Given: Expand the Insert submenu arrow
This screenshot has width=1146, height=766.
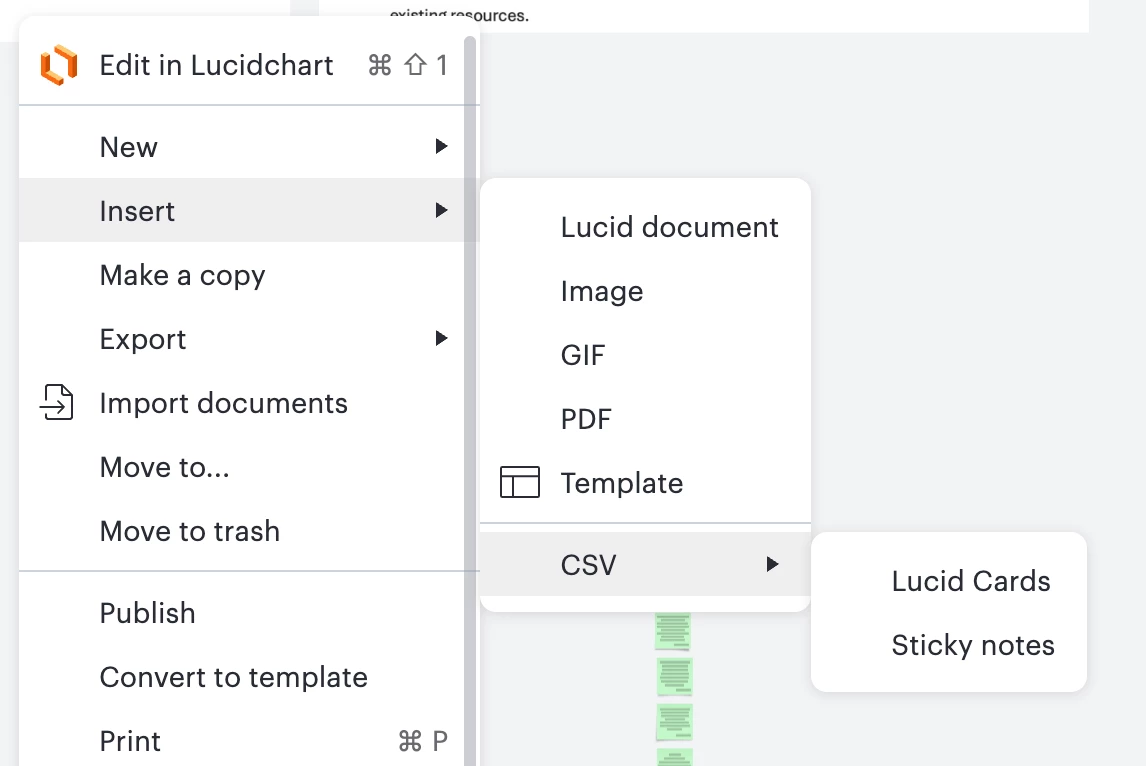Looking at the screenshot, I should (x=441, y=211).
